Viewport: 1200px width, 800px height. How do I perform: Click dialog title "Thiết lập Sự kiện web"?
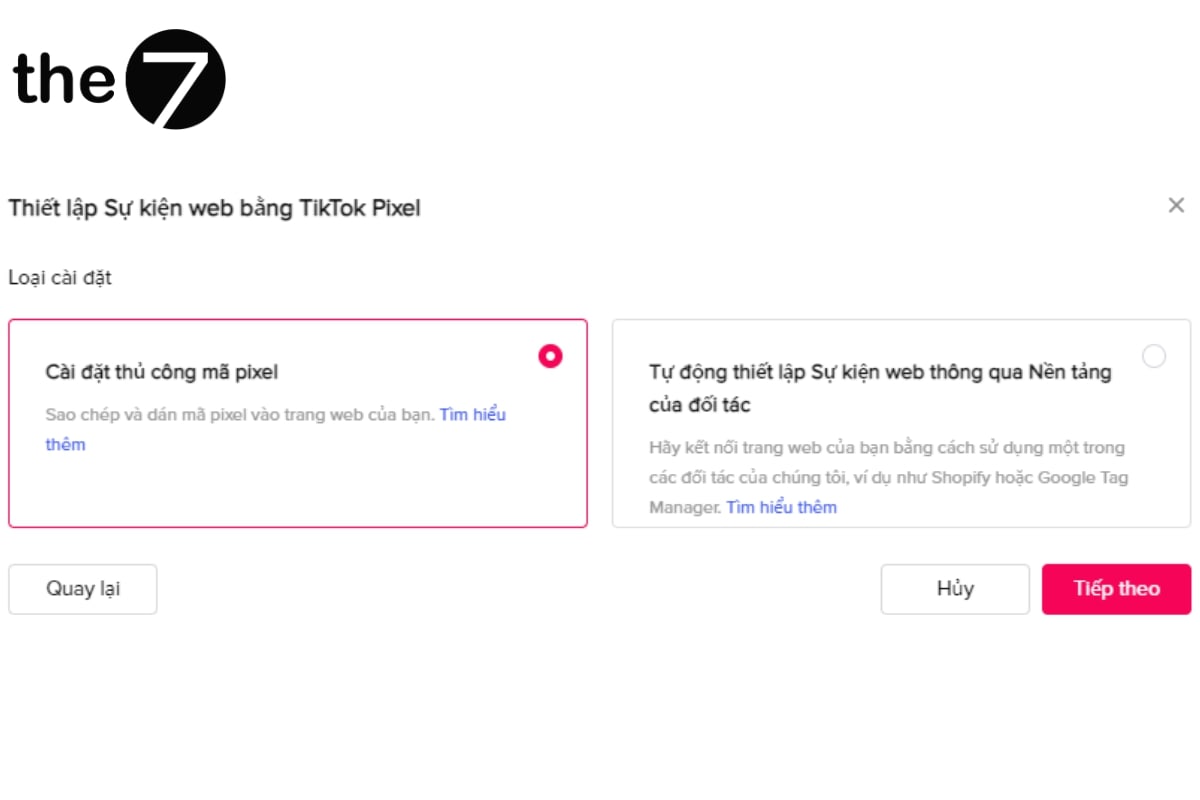(x=150, y=208)
